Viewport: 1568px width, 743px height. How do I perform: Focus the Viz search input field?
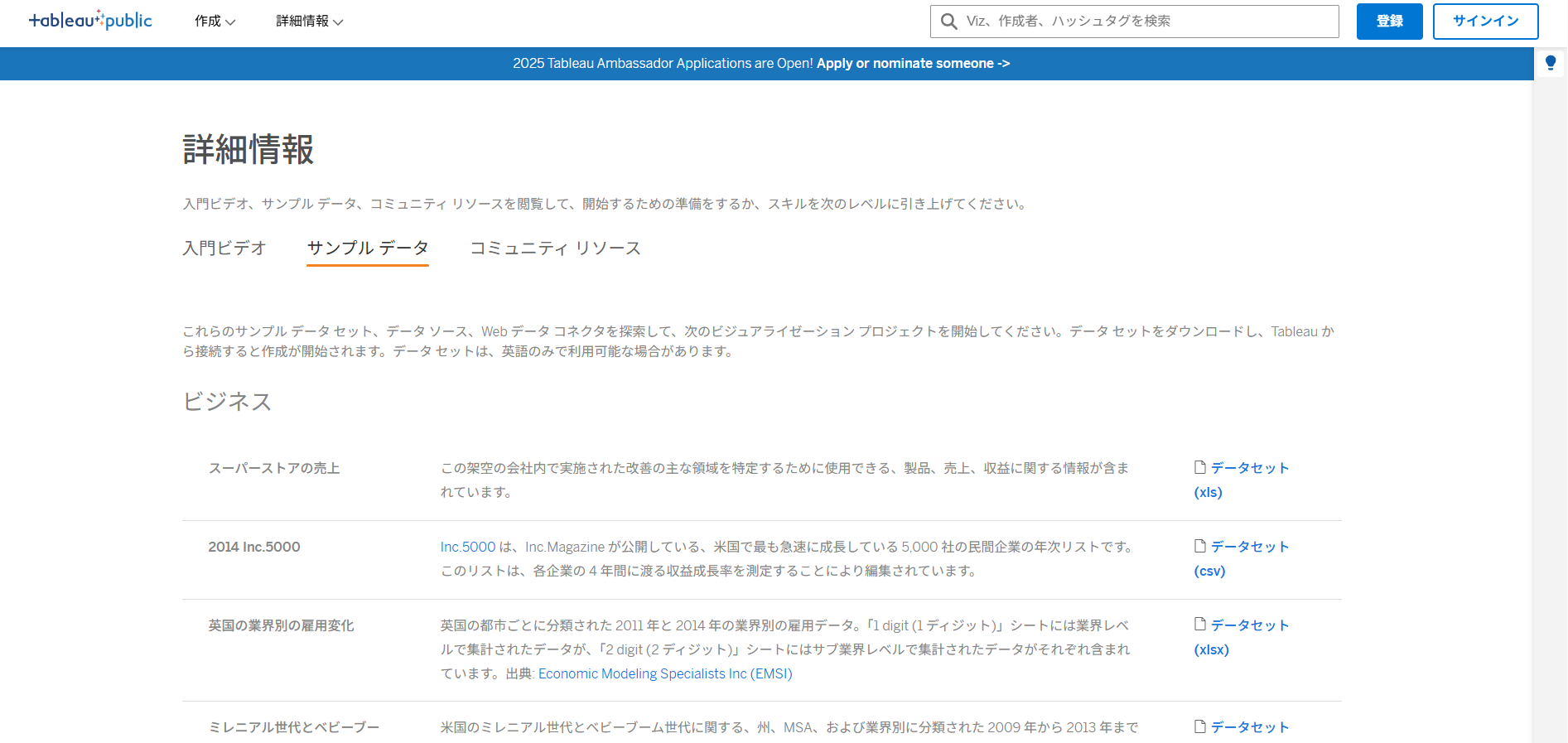[x=1135, y=22]
